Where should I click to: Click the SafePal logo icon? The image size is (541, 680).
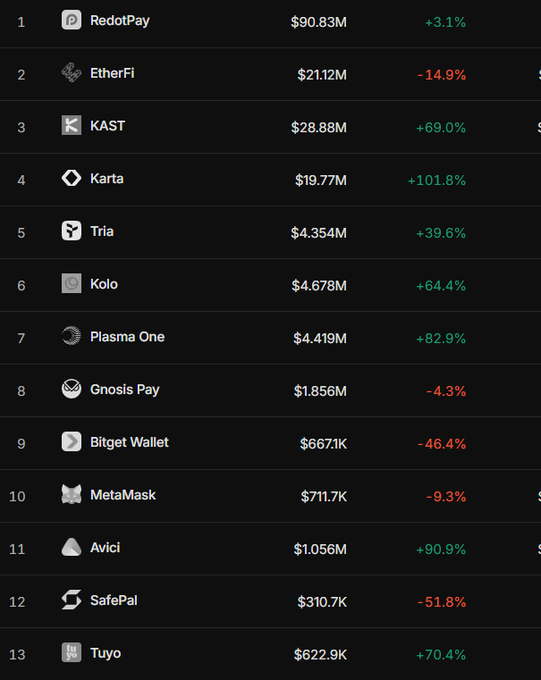click(71, 600)
